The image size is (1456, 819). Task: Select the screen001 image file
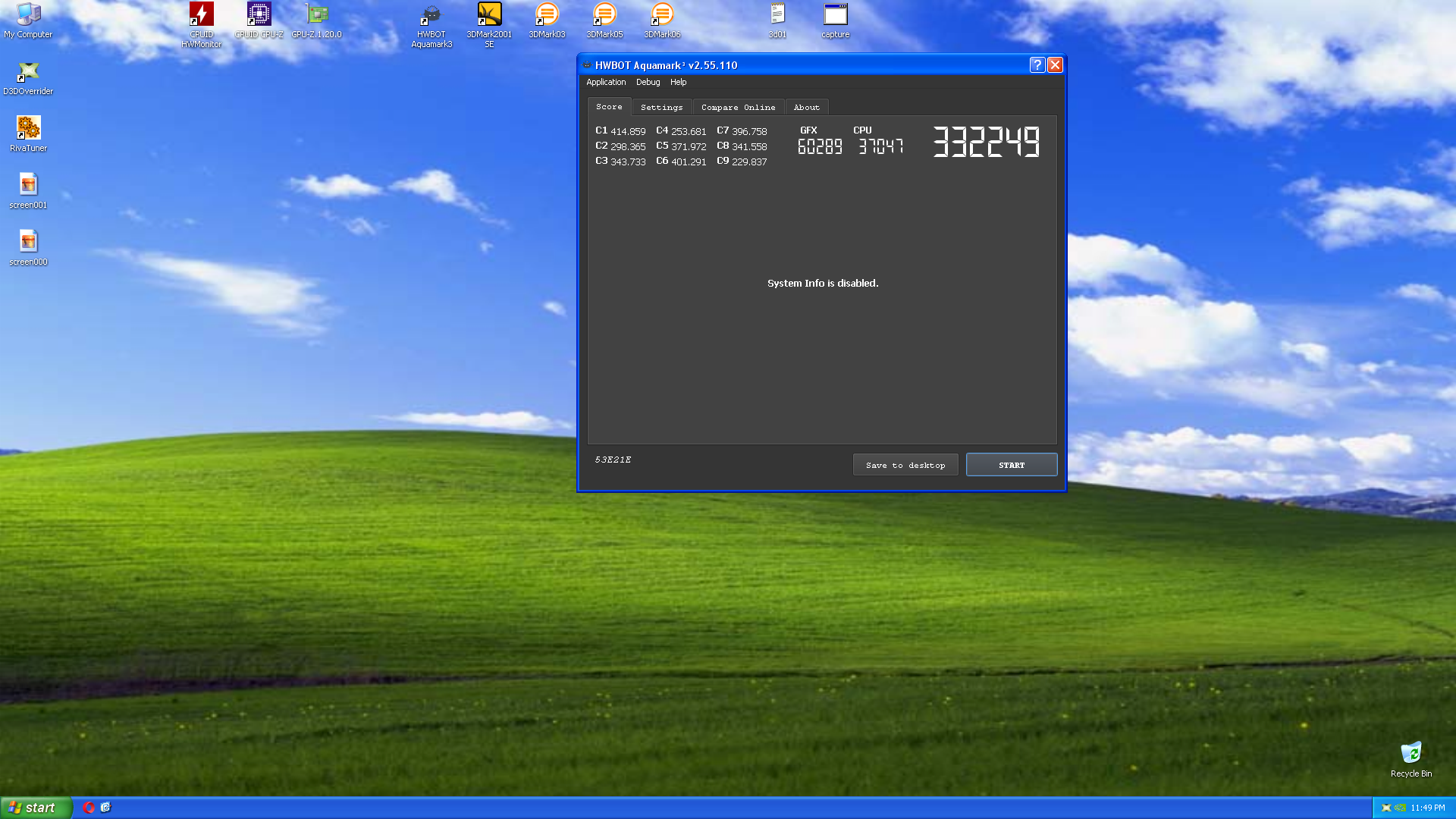click(x=28, y=191)
